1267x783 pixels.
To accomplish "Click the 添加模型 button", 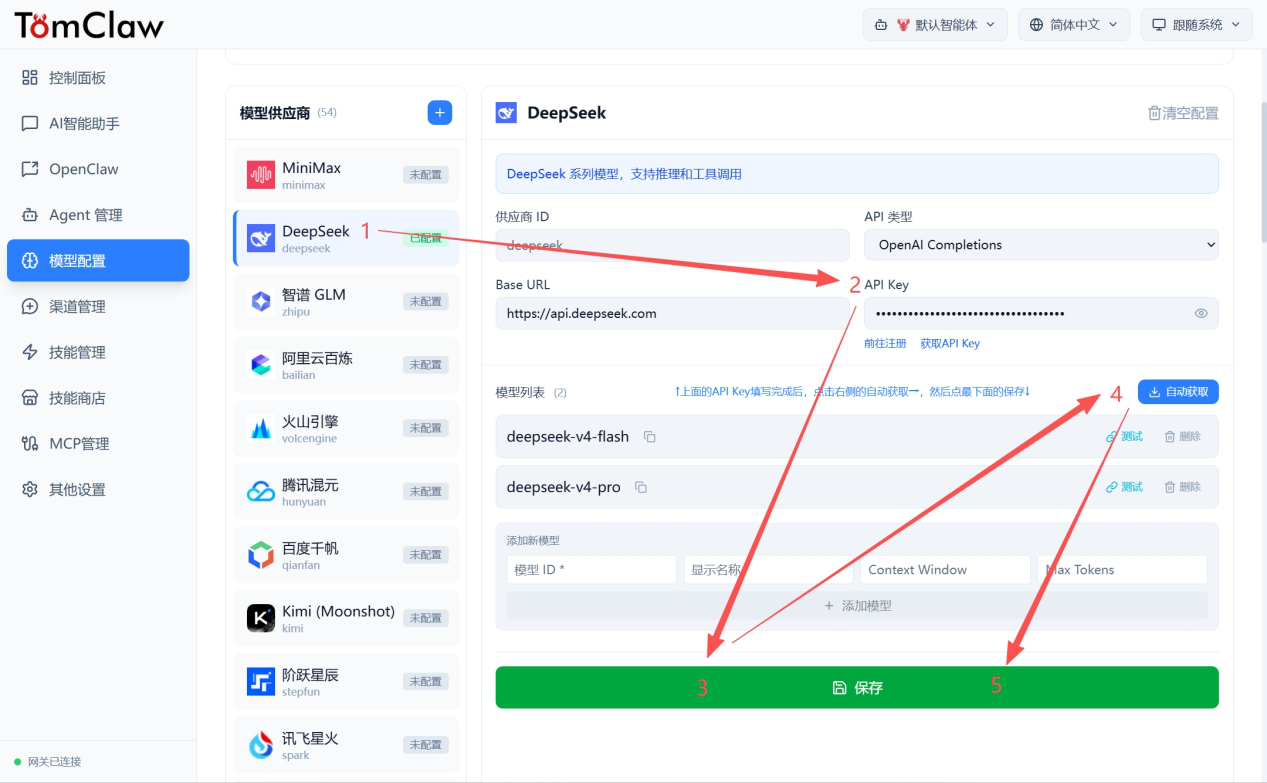I will click(857, 605).
